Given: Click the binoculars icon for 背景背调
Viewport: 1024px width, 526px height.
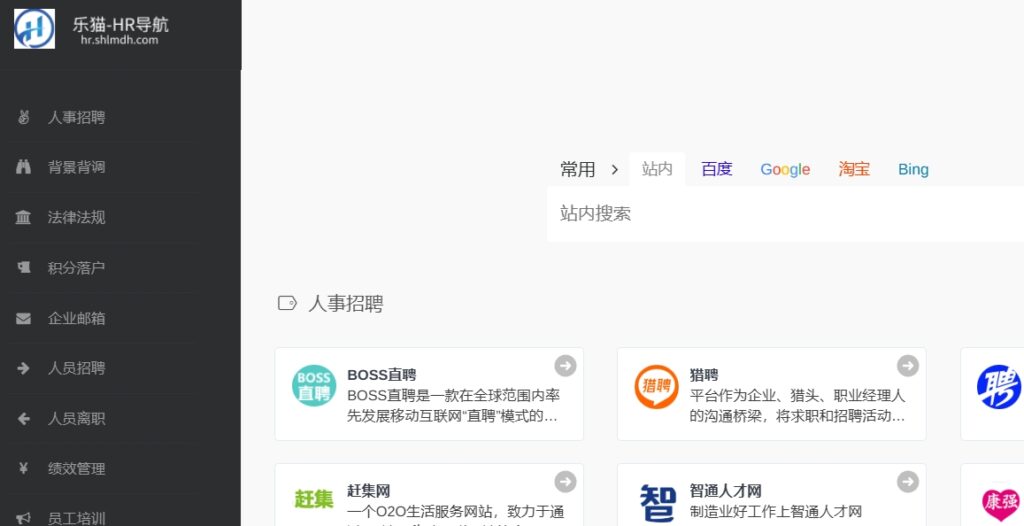Looking at the screenshot, I should coord(24,167).
